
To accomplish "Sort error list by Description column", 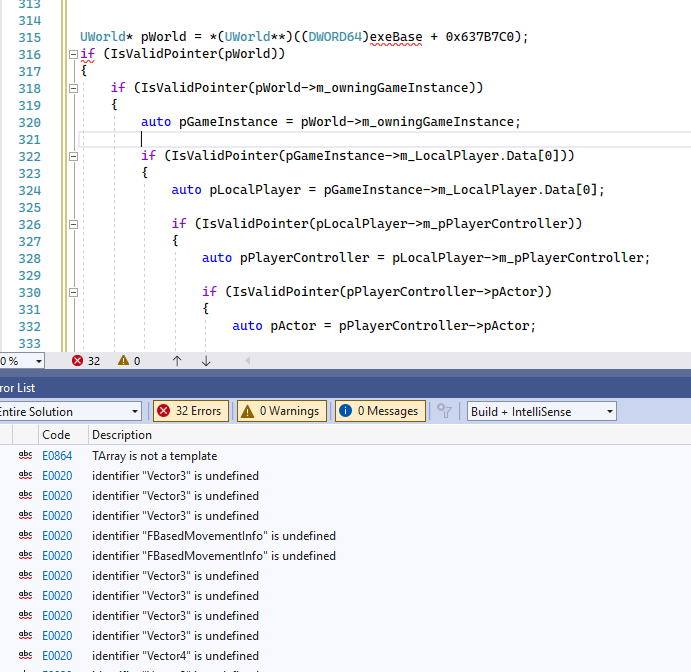I will pyautogui.click(x=122, y=435).
